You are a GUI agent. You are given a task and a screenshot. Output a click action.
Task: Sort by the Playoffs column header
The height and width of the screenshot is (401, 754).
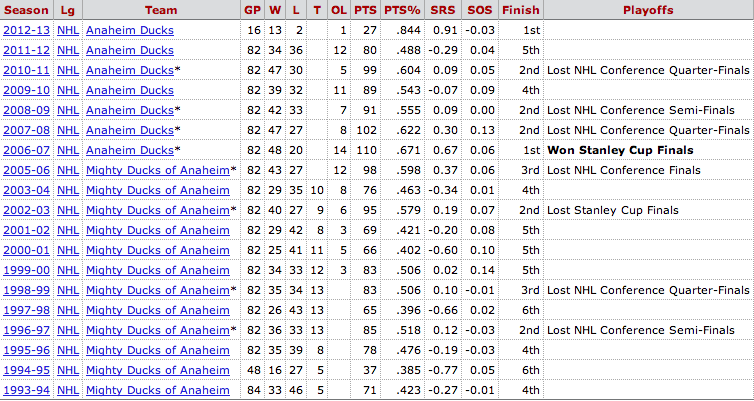click(x=648, y=10)
